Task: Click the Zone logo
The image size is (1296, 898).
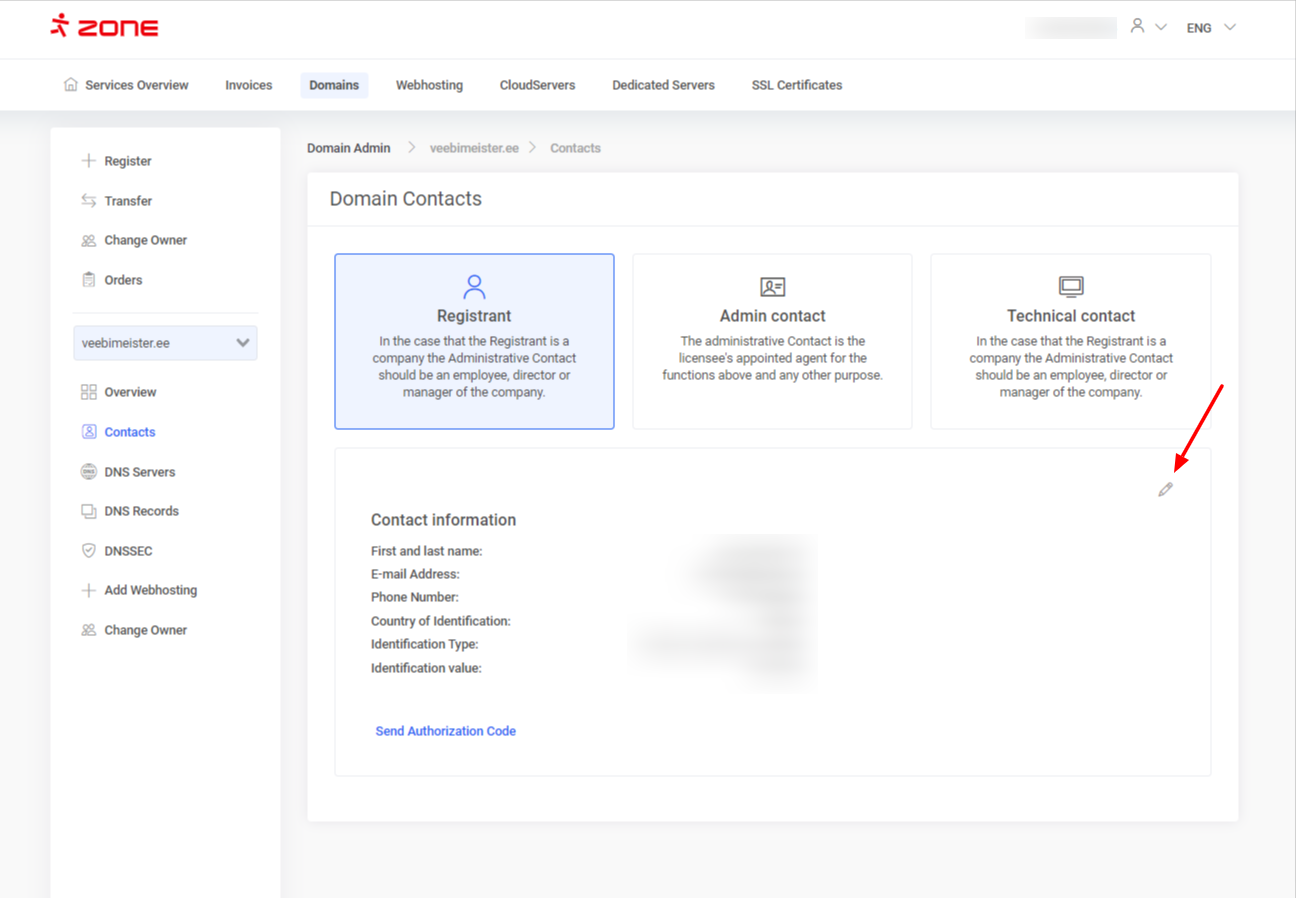Action: tap(105, 27)
